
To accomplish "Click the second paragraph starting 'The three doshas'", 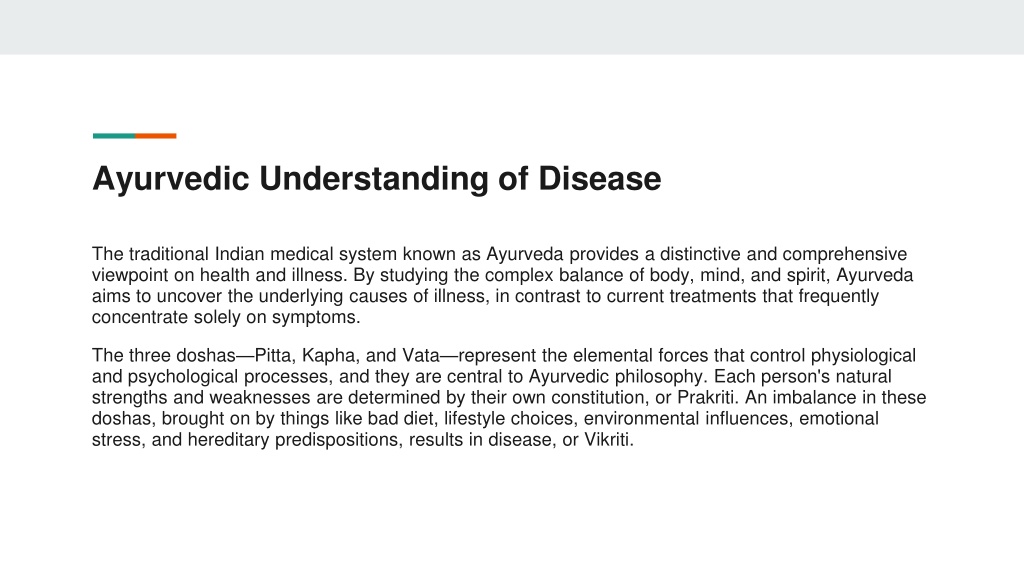I will (x=509, y=397).
